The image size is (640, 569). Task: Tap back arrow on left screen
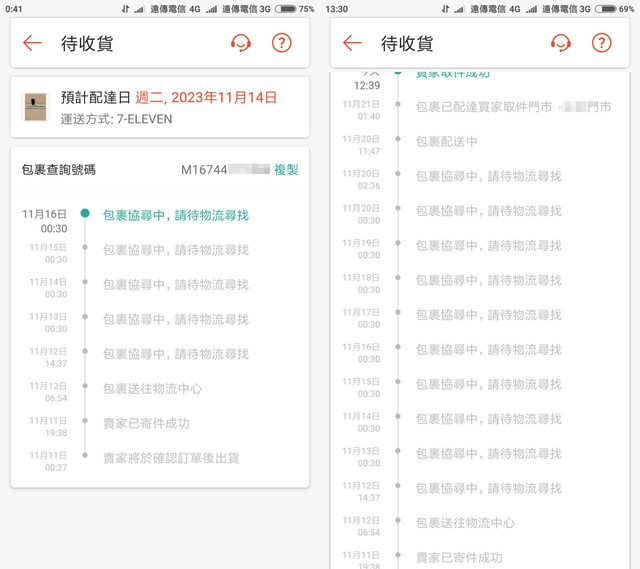32,43
